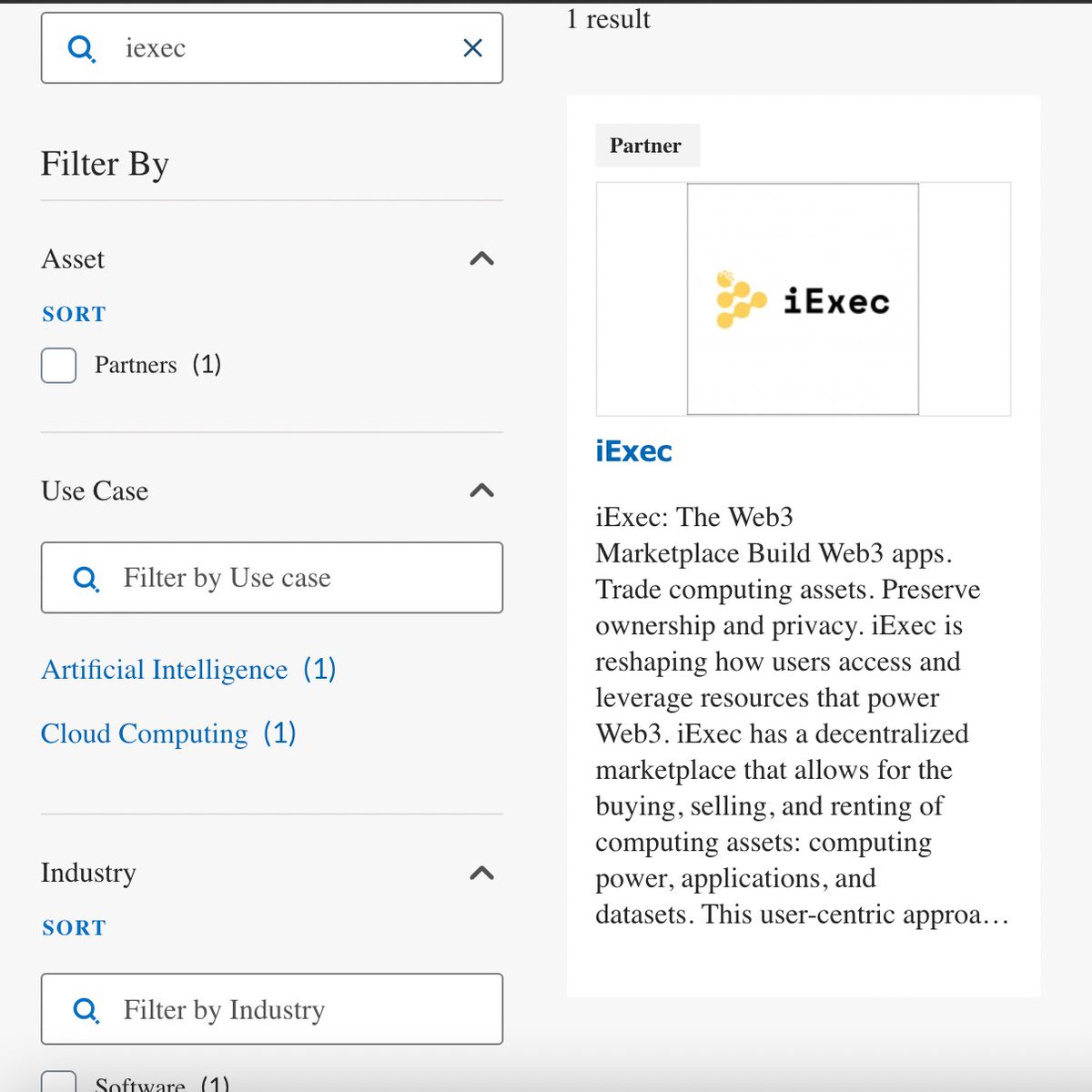Sort the Asset filter options

(74, 314)
